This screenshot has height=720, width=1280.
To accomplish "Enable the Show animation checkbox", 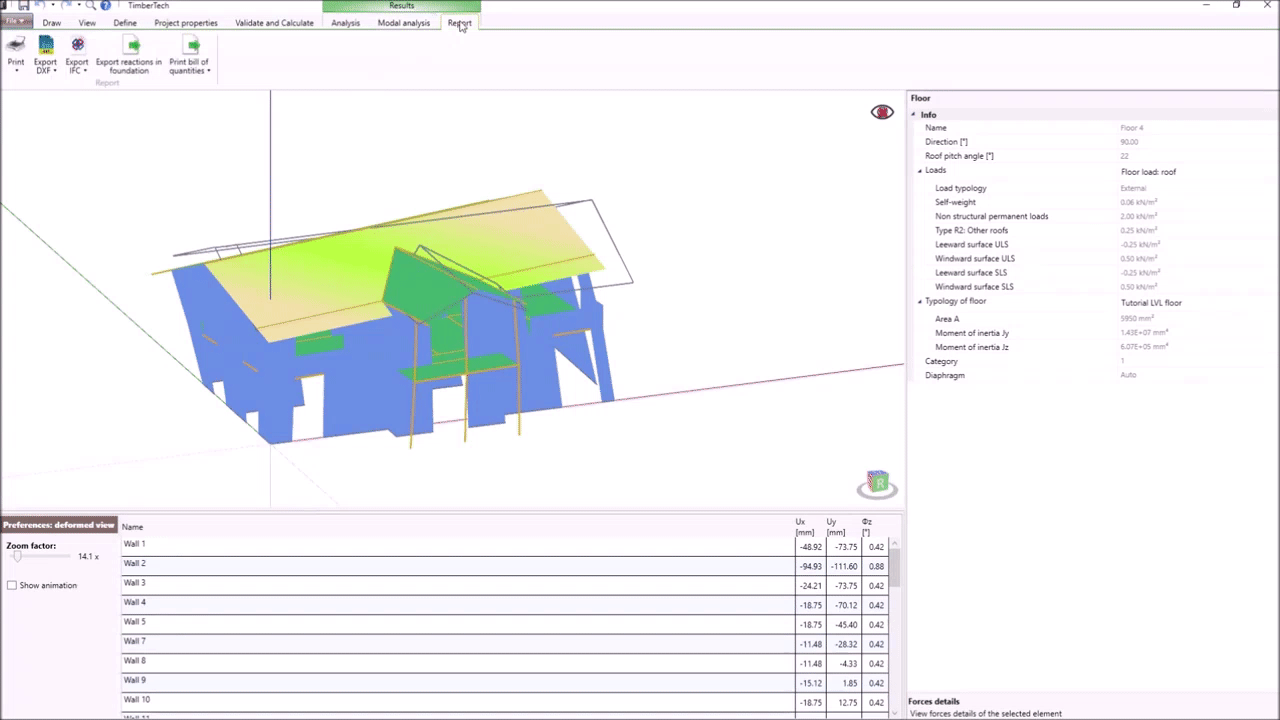I will pos(12,585).
